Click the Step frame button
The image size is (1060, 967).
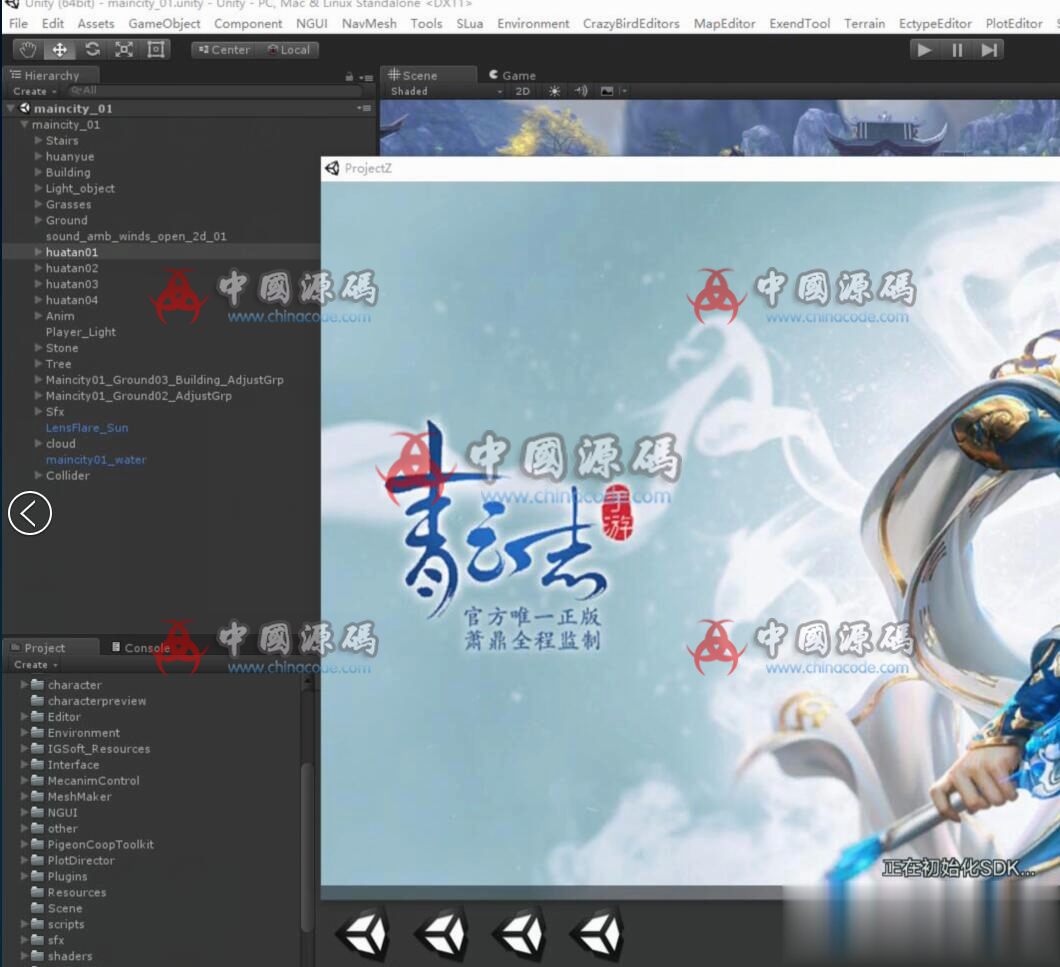(989, 50)
